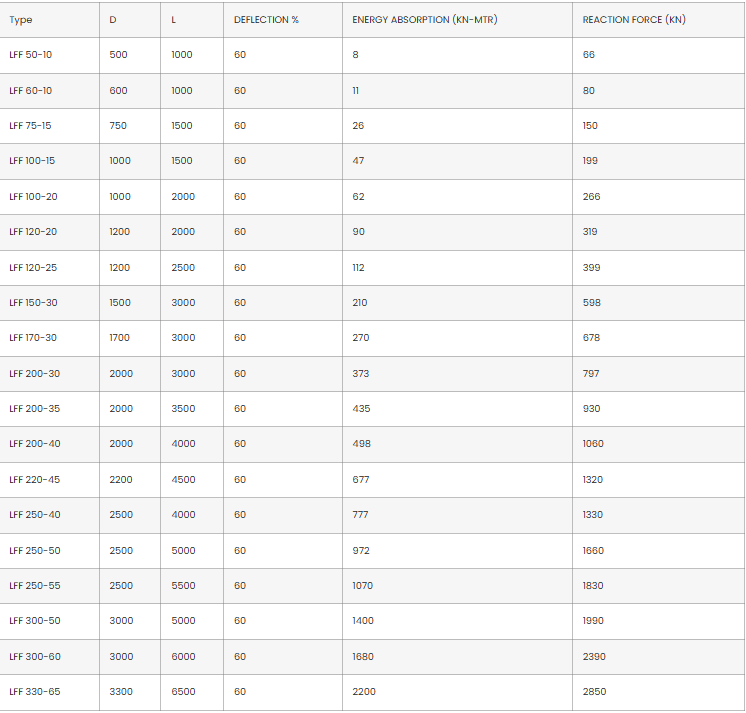This screenshot has width=746, height=713.
Task: Select the LFF 50-10 type cell
Action: tap(31, 55)
